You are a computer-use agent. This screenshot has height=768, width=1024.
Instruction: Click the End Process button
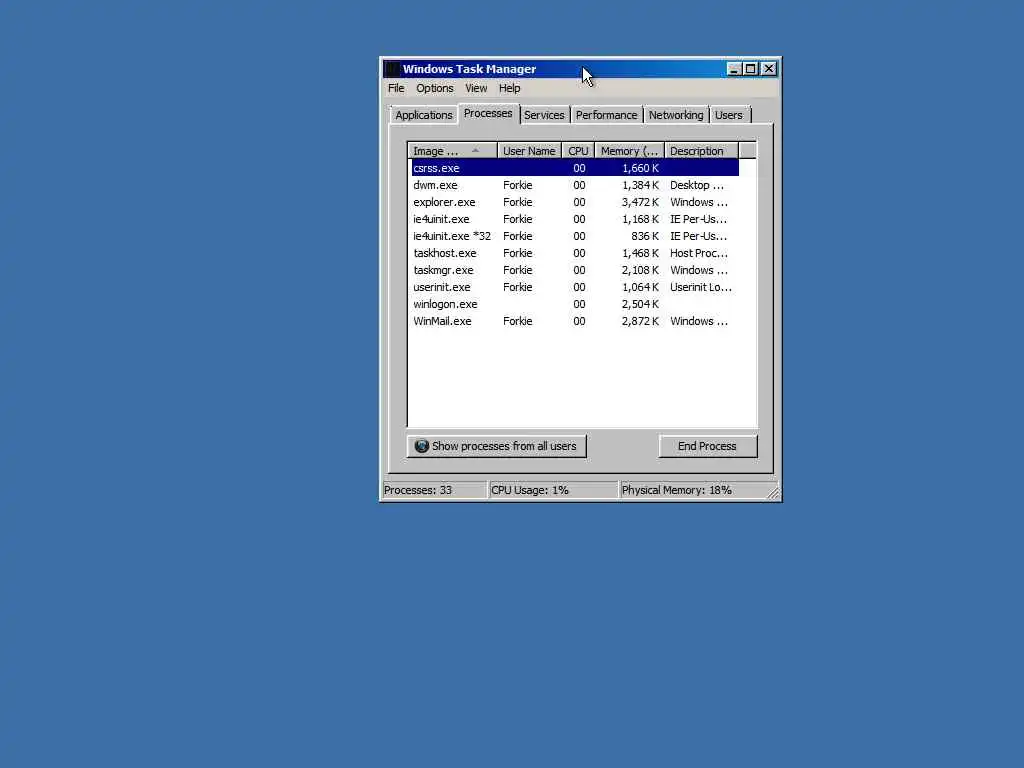[708, 446]
